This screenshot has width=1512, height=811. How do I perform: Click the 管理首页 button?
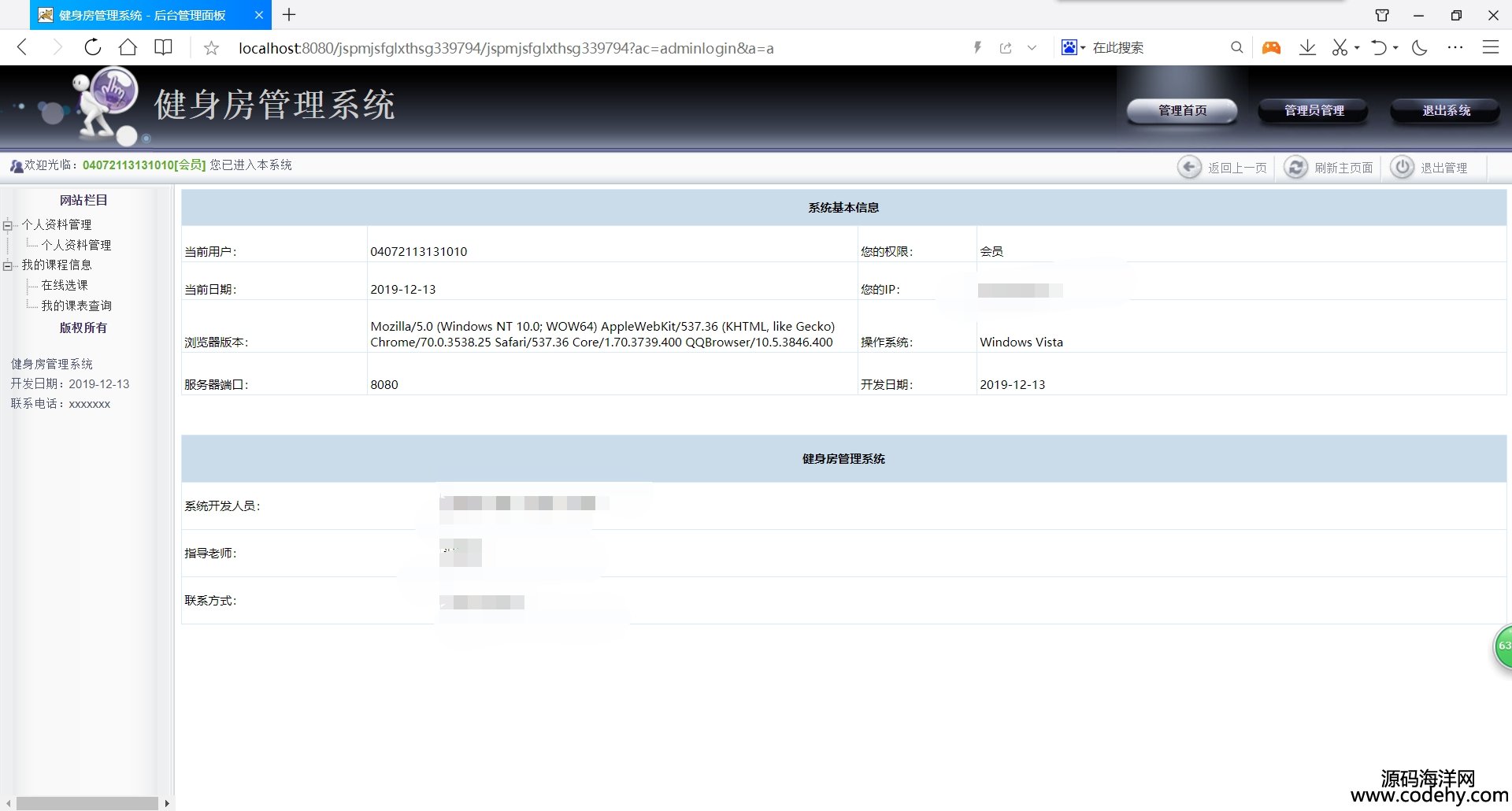1182,111
